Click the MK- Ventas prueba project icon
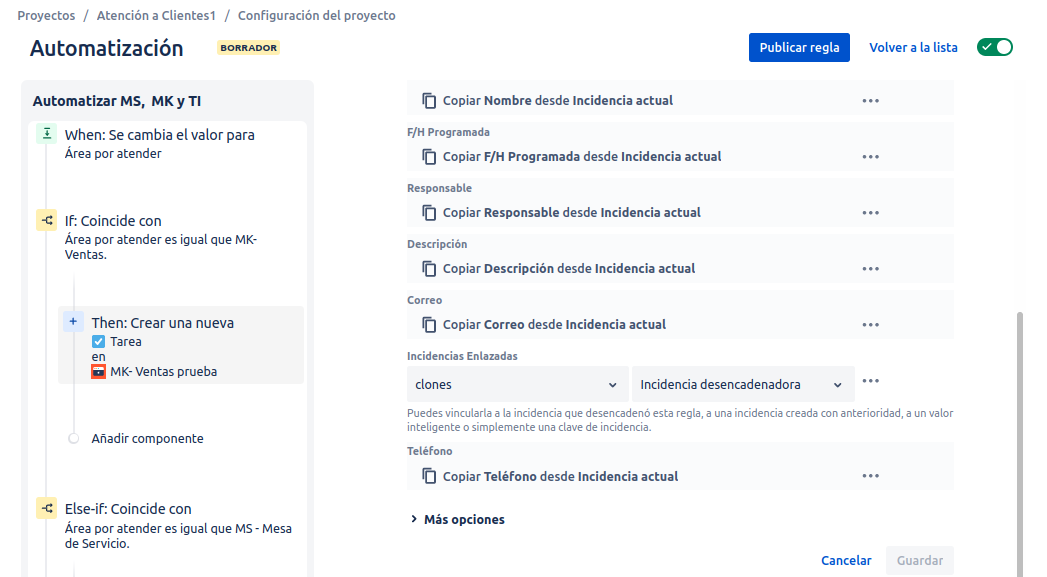The height and width of the screenshot is (577, 1047). click(98, 371)
